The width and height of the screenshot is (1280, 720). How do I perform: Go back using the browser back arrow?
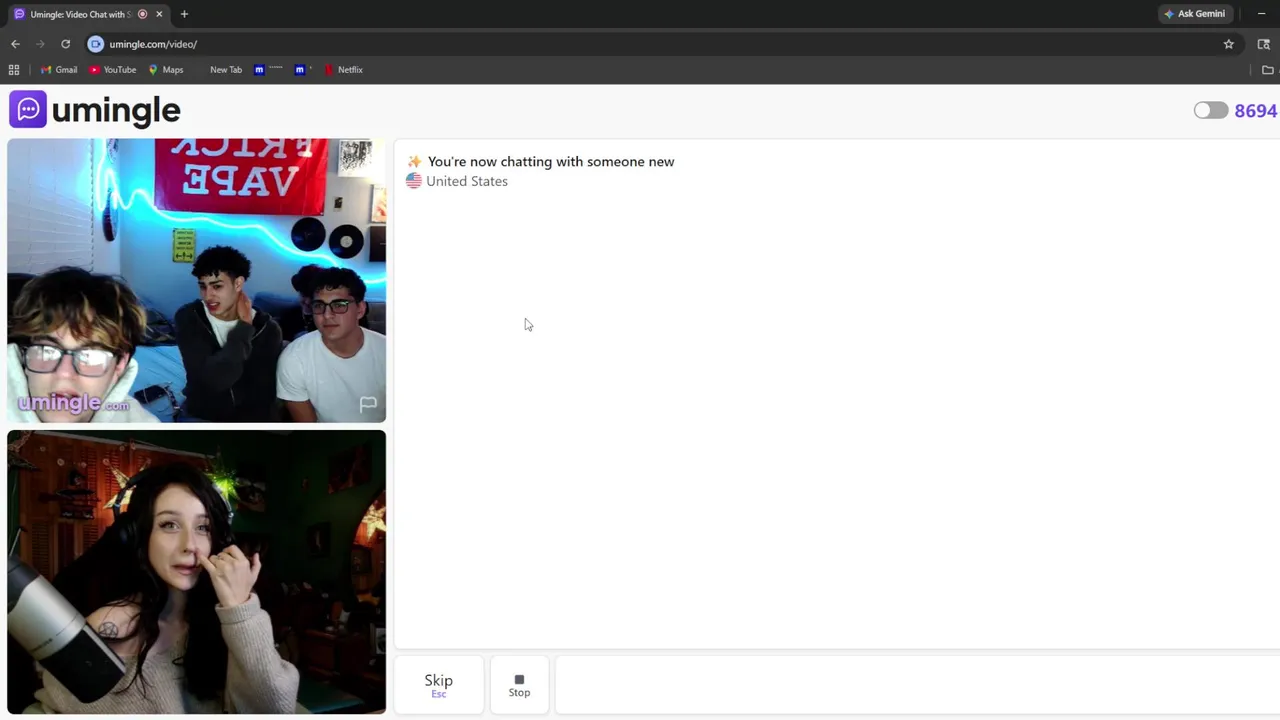[x=15, y=44]
